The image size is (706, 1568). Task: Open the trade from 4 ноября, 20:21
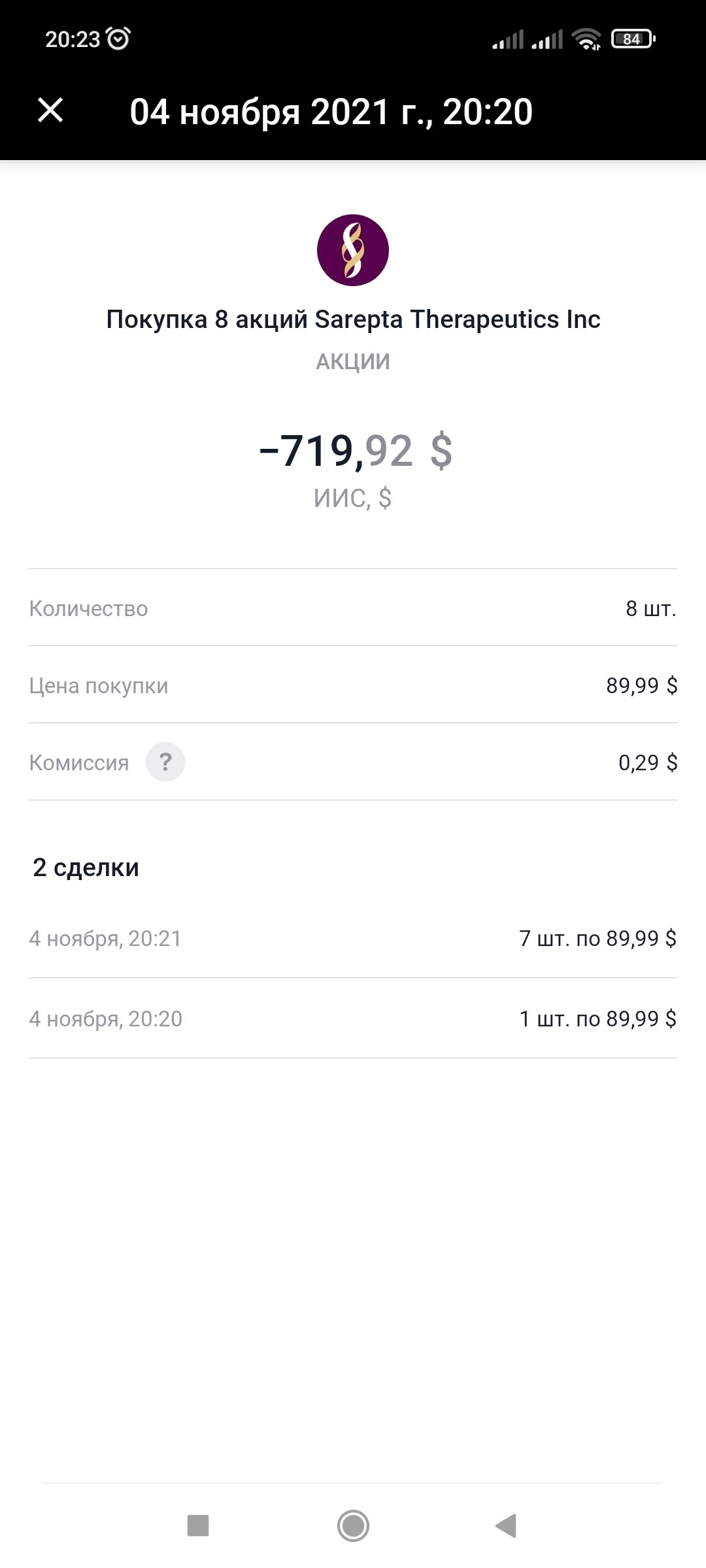(353, 938)
